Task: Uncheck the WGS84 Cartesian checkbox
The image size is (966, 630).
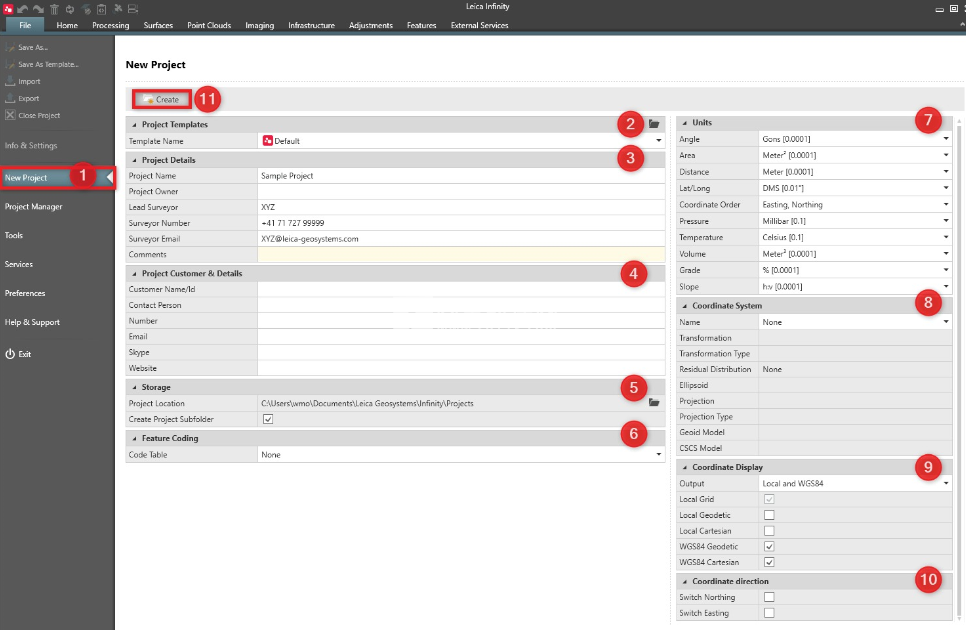Action: point(769,562)
